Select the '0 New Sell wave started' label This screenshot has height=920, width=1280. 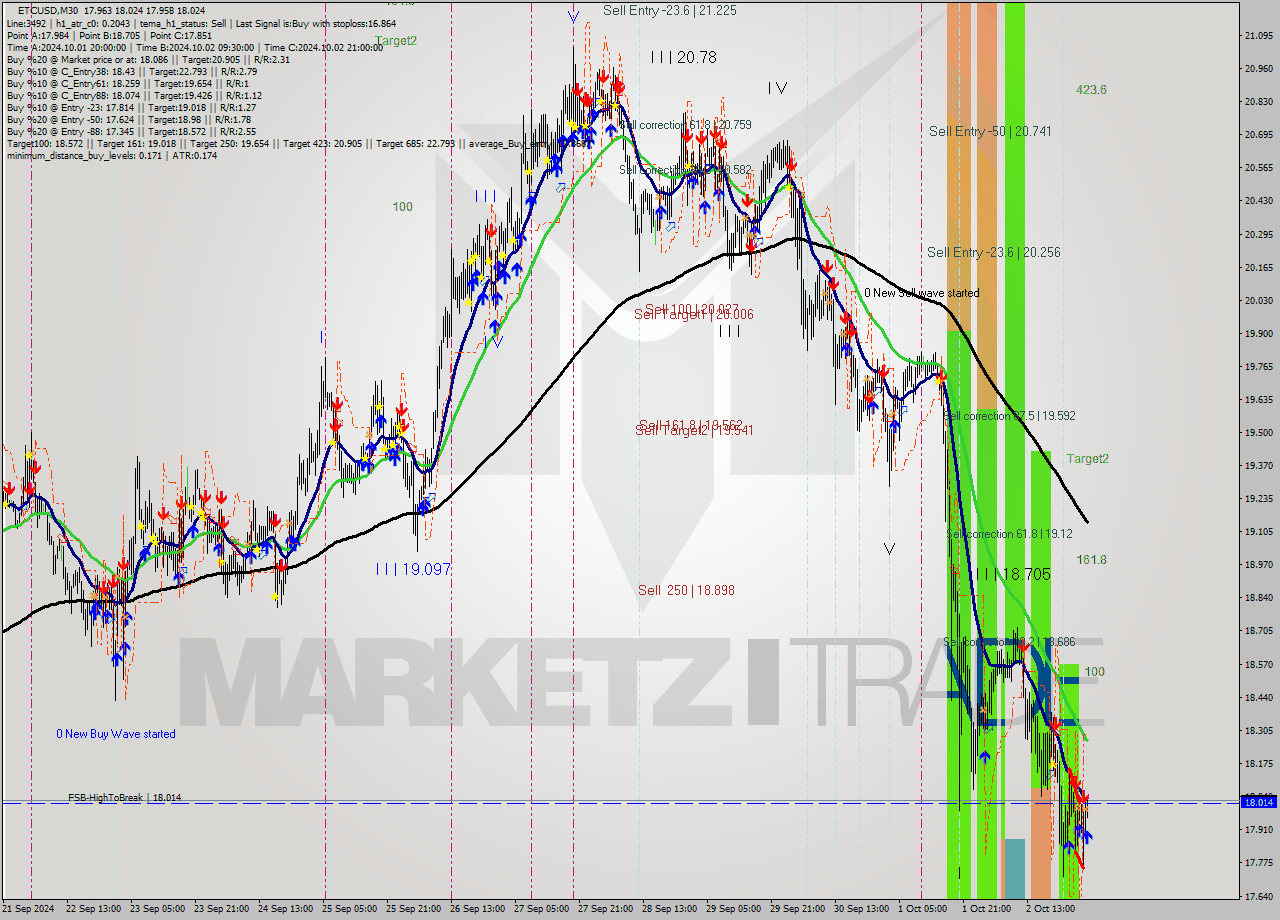[x=922, y=293]
